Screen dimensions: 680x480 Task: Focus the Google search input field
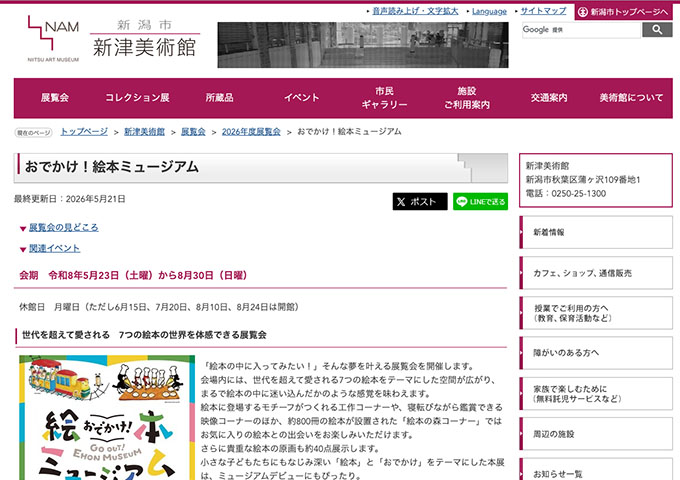[x=581, y=30]
